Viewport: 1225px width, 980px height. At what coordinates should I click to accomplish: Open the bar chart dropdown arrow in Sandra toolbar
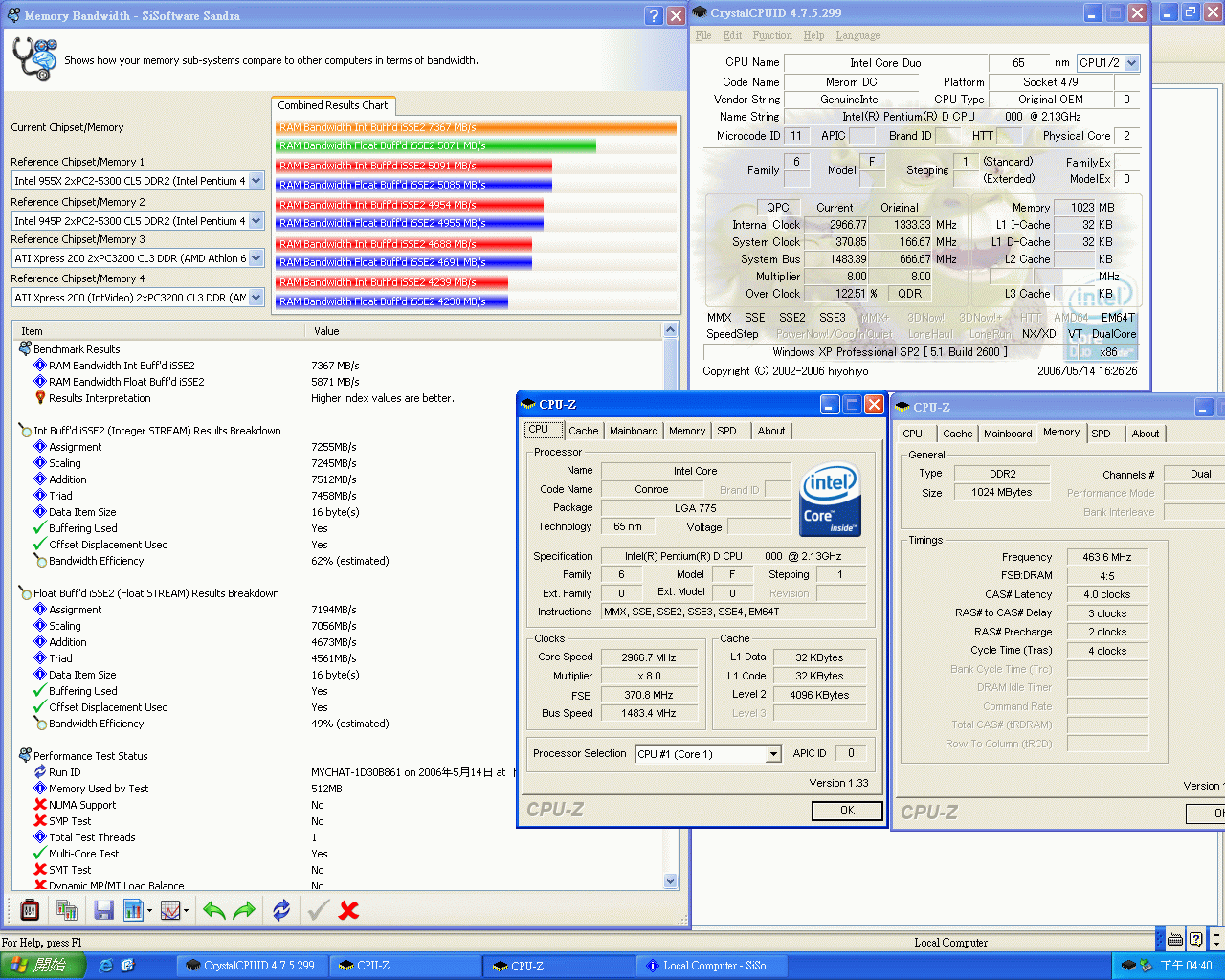click(x=149, y=911)
